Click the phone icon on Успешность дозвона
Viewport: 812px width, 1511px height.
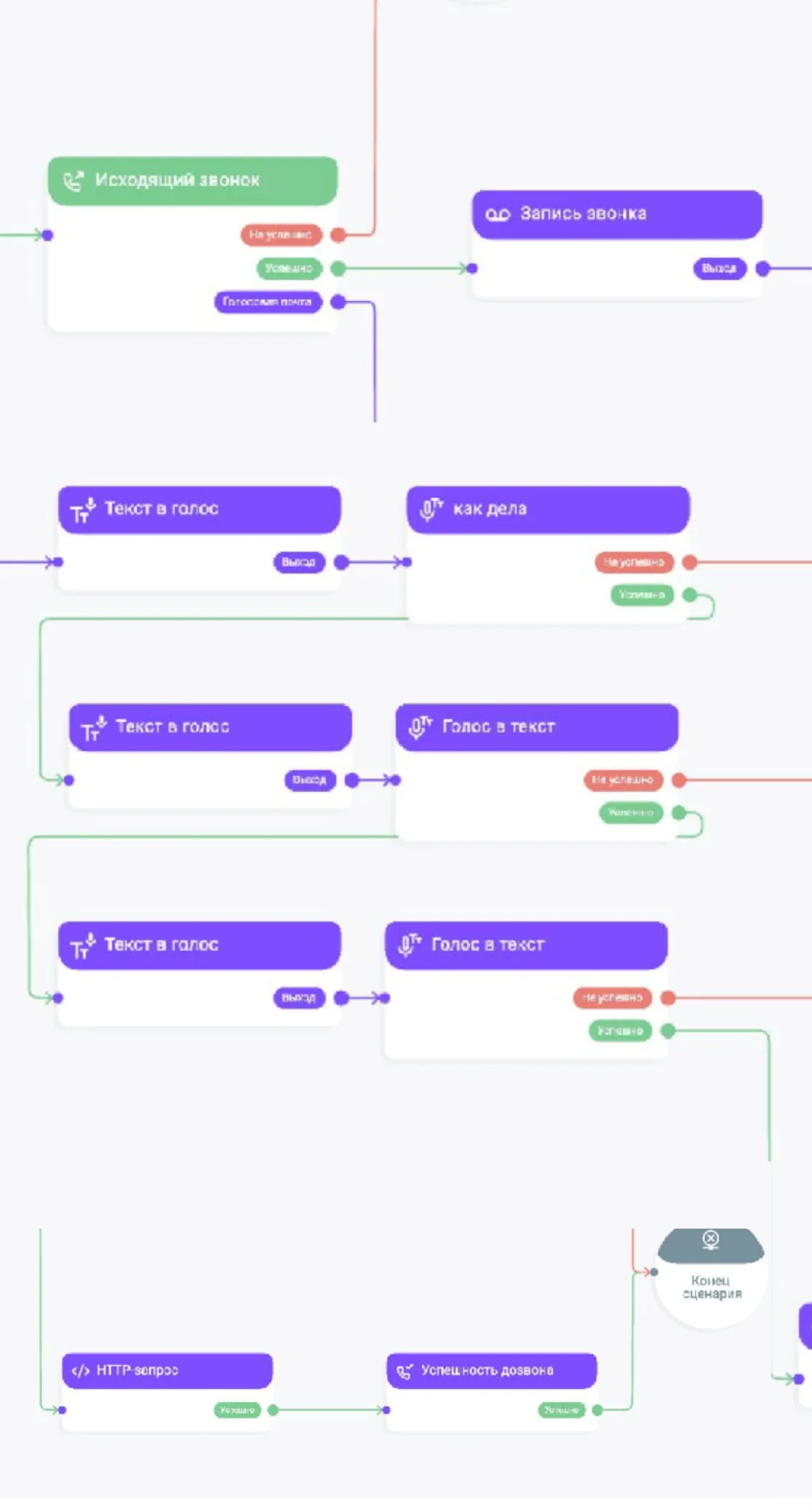pos(405,1371)
